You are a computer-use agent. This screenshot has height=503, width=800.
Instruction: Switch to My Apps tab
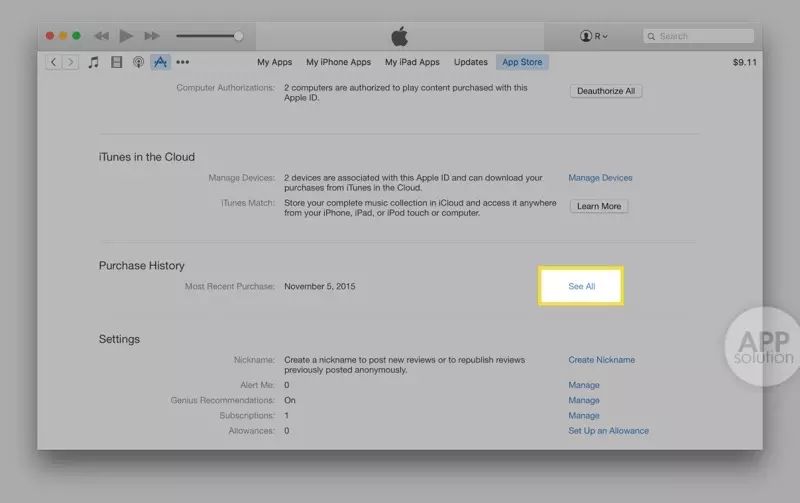(x=274, y=62)
